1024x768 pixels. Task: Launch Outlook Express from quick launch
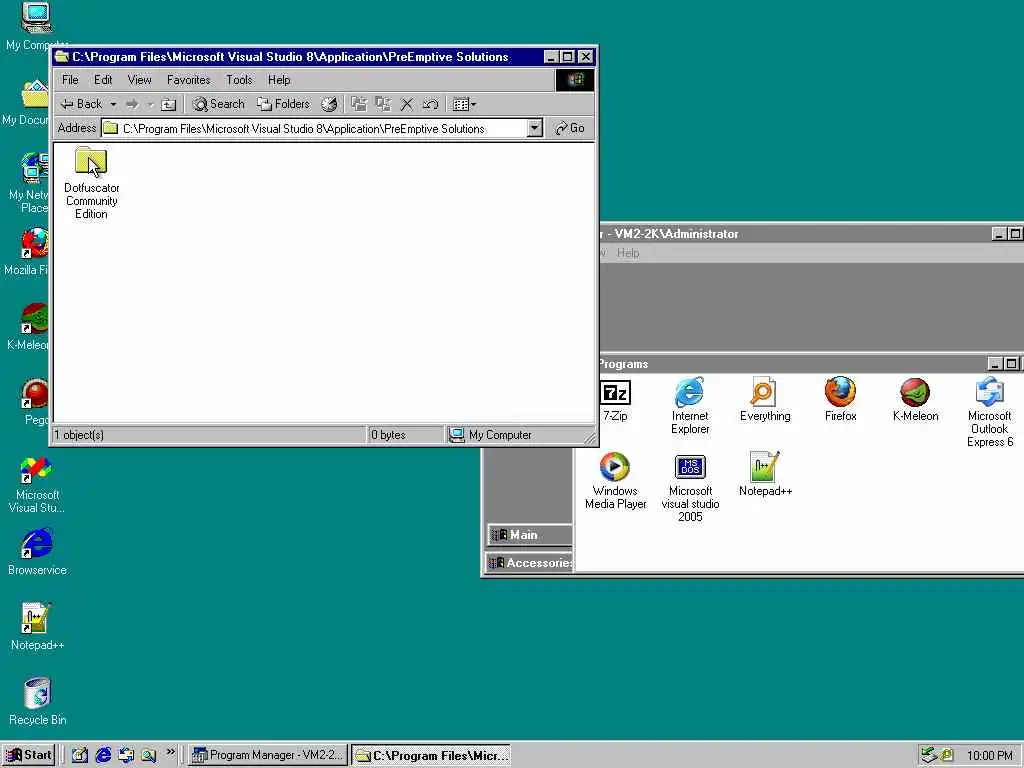pos(126,755)
